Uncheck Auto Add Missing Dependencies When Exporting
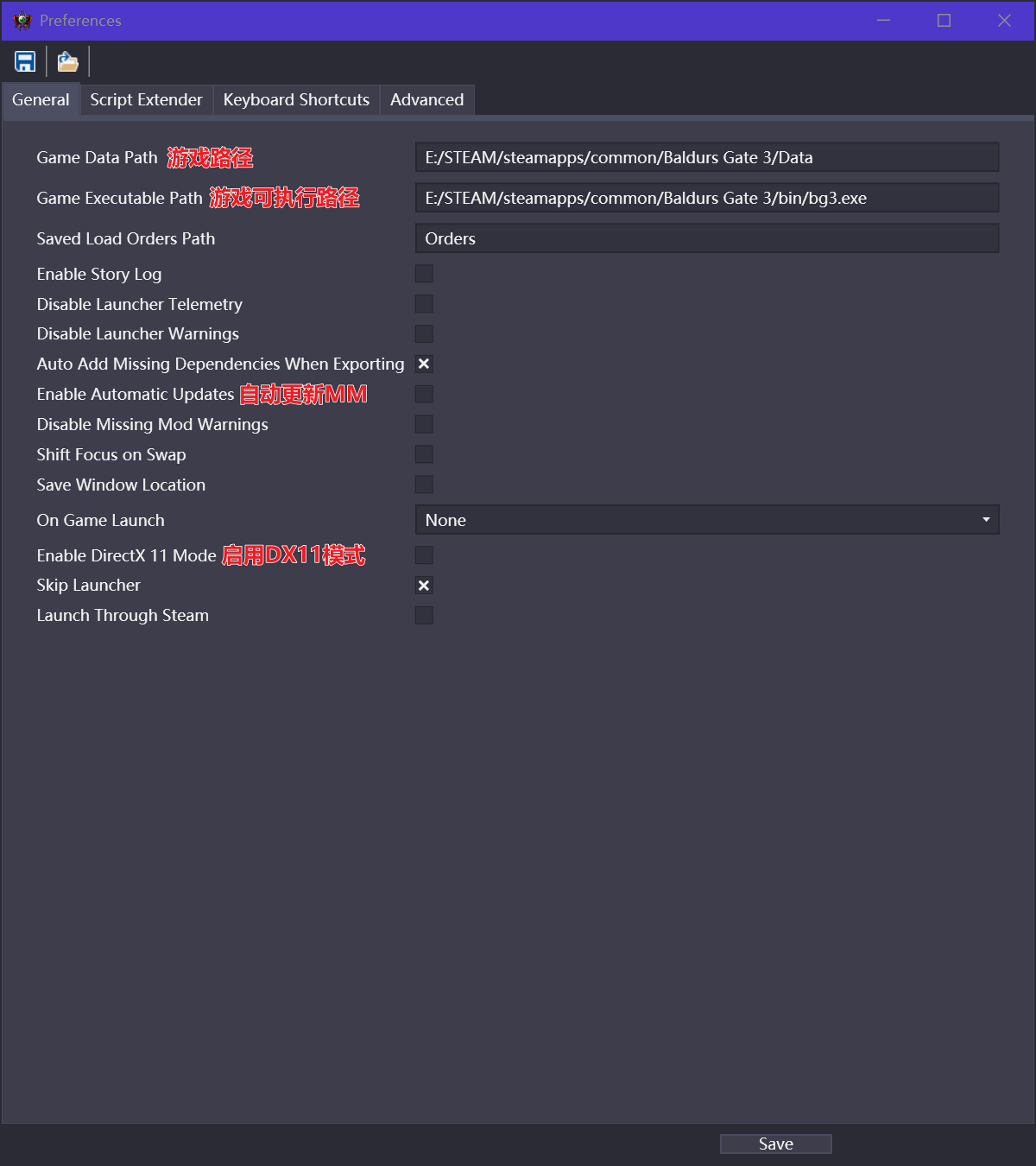1036x1166 pixels. [x=423, y=364]
